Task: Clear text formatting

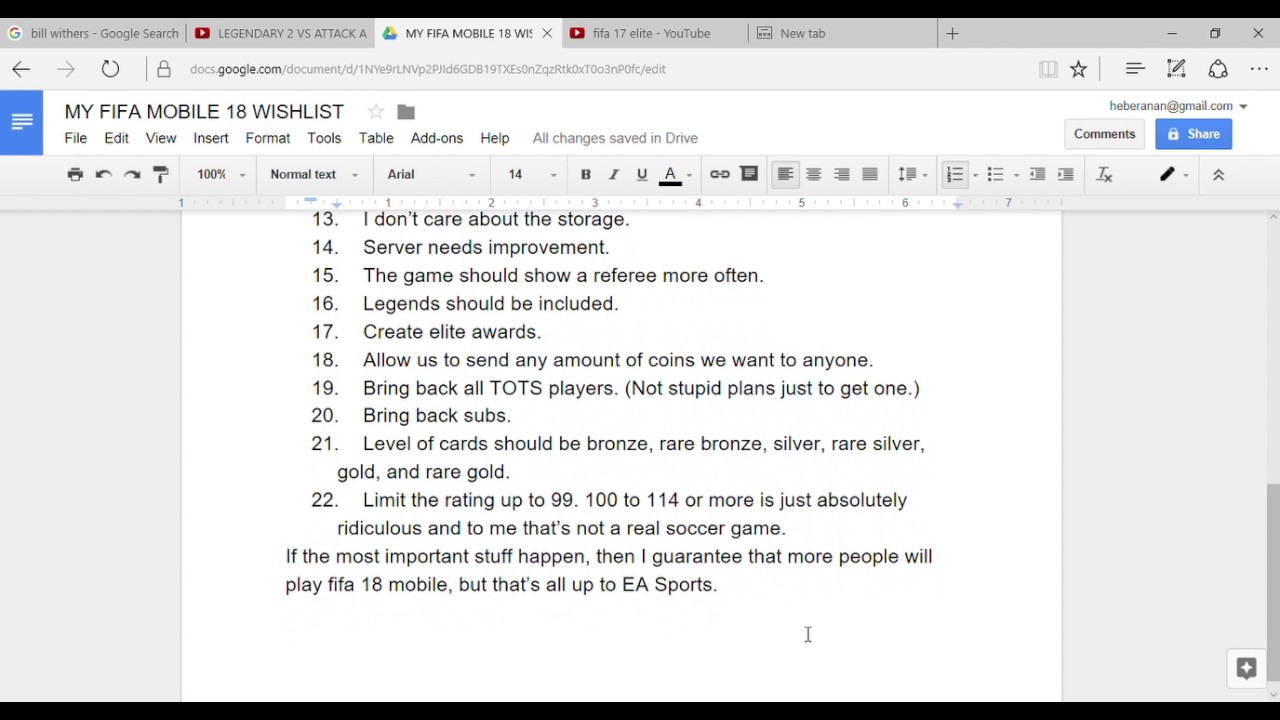Action: 1105,174
